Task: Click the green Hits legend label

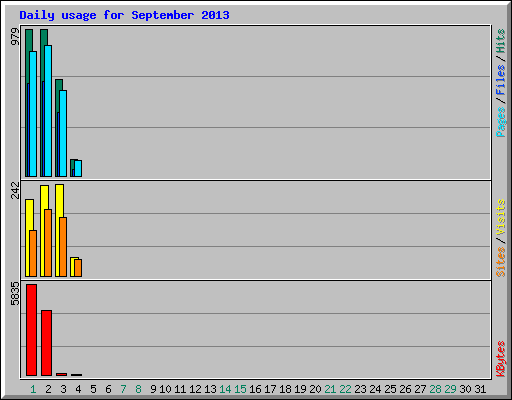Action: click(500, 41)
